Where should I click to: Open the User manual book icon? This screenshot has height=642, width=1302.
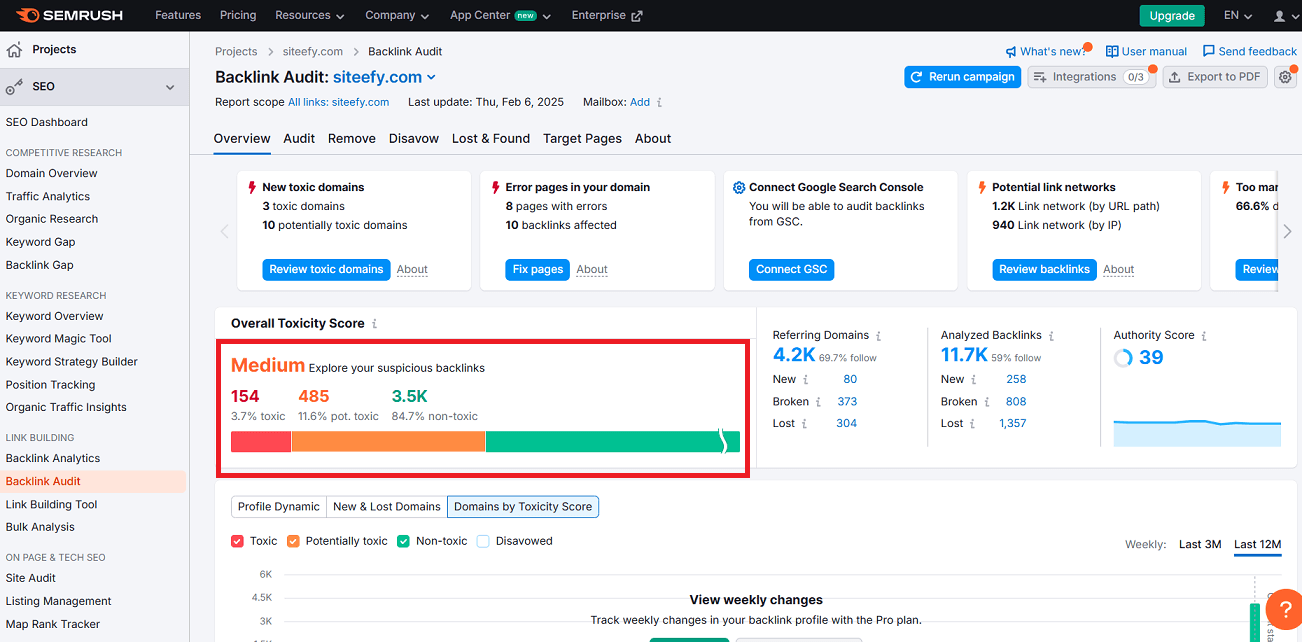coord(1113,51)
